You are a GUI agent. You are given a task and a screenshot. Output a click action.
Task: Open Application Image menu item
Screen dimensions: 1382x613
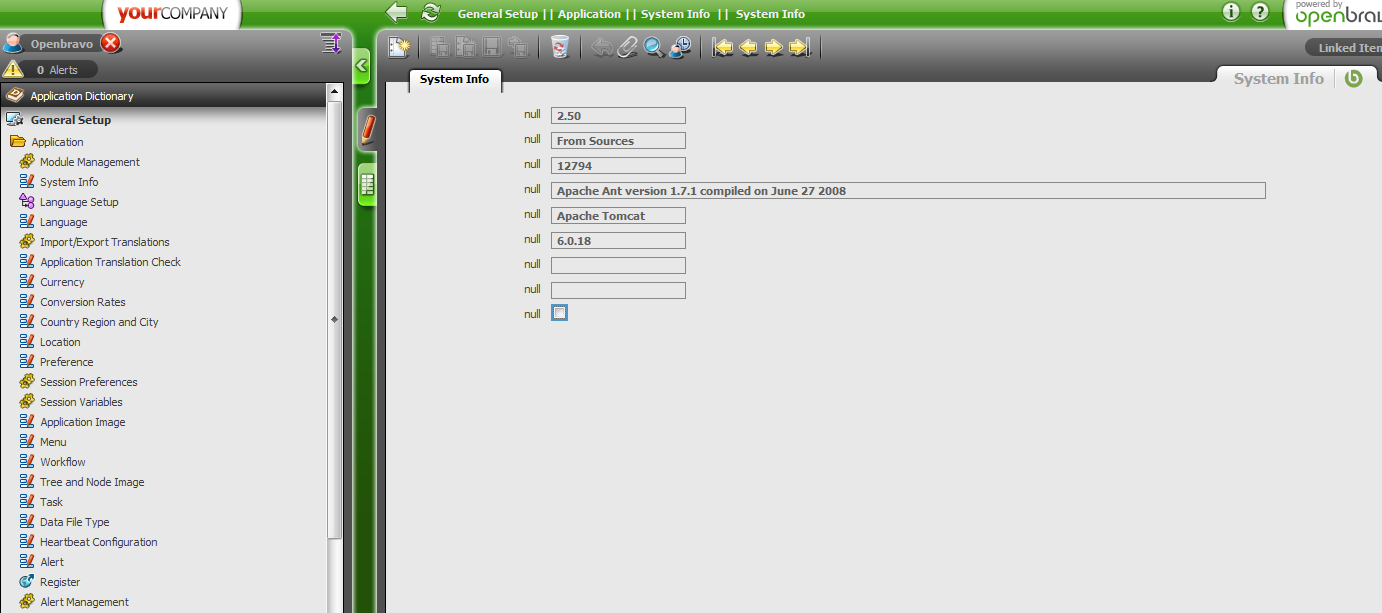point(83,422)
